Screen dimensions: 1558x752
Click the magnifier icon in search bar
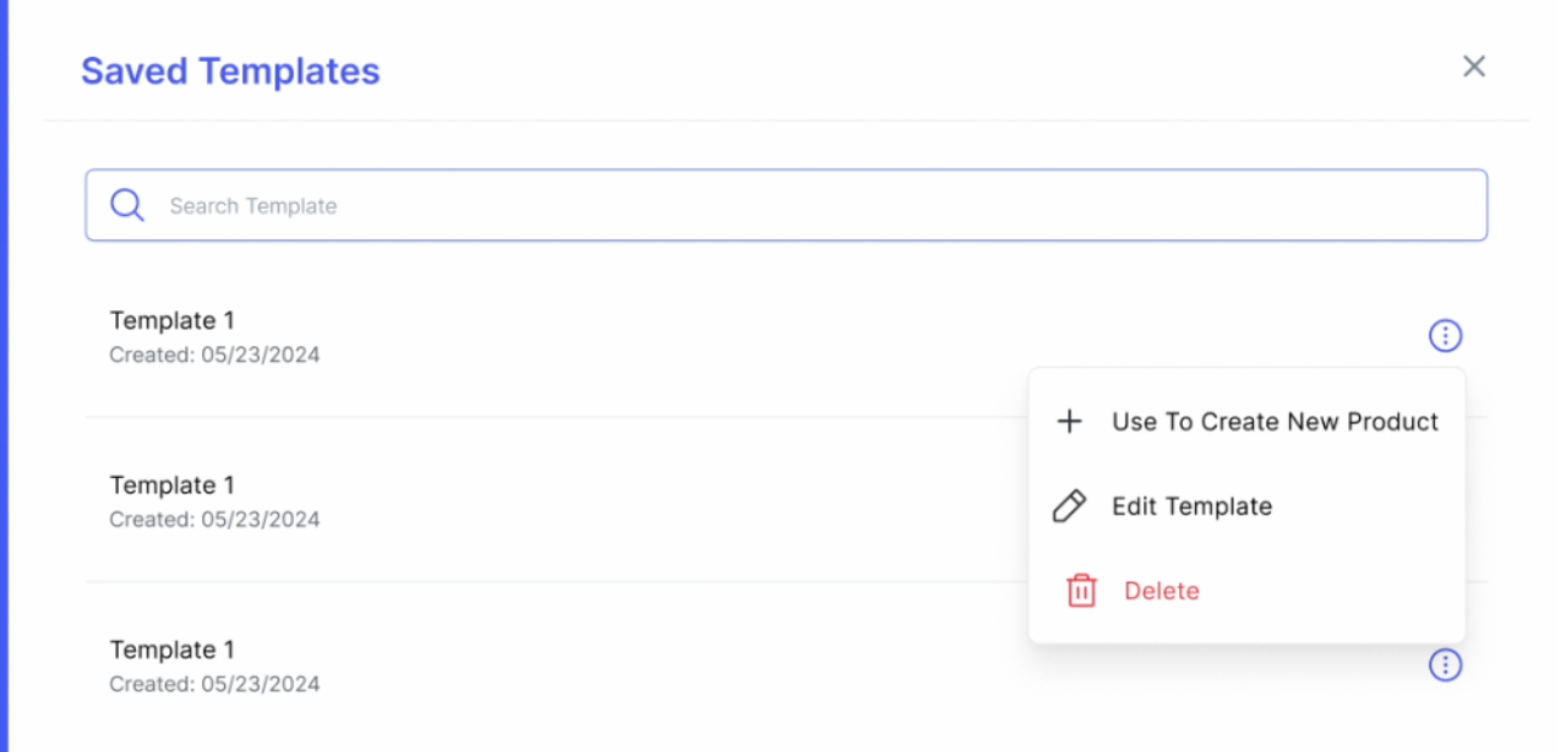tap(127, 205)
